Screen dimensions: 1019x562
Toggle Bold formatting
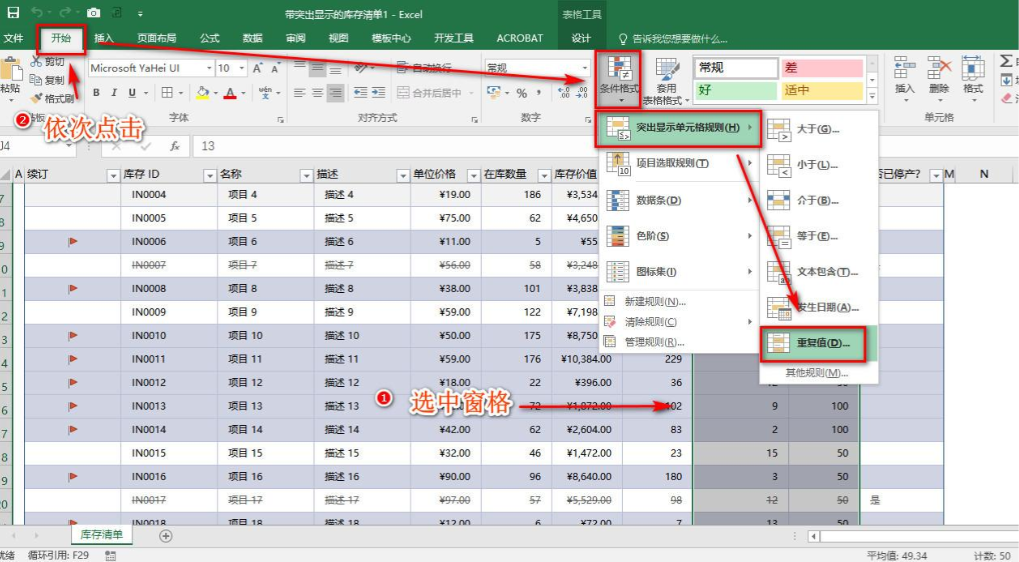point(96,93)
